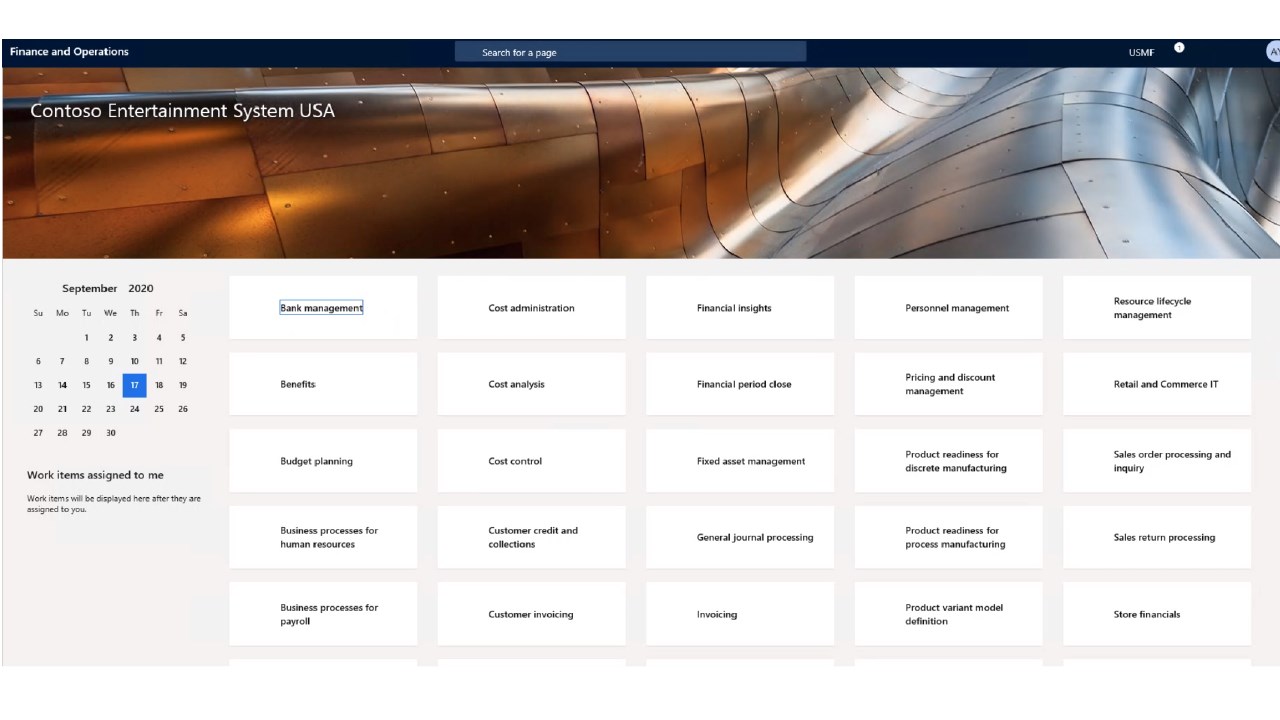Open the Budget planning workspace tile
The image size is (1280, 720).
coord(323,461)
